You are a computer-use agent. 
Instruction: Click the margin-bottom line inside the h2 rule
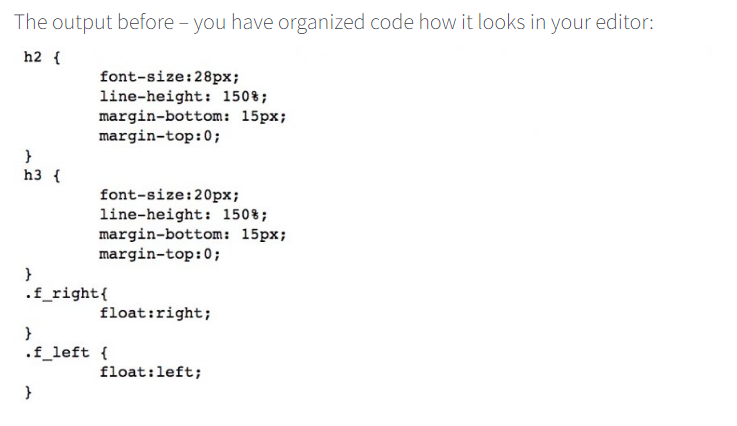coord(193,115)
